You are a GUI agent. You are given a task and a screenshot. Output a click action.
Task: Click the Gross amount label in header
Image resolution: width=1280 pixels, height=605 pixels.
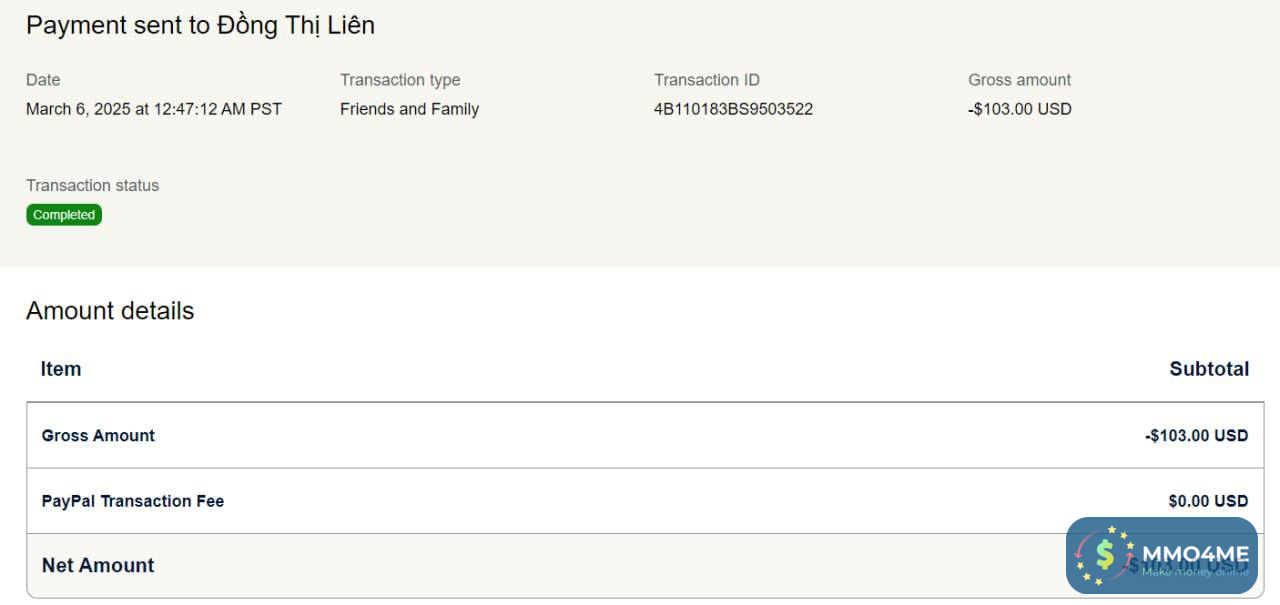[1019, 80]
